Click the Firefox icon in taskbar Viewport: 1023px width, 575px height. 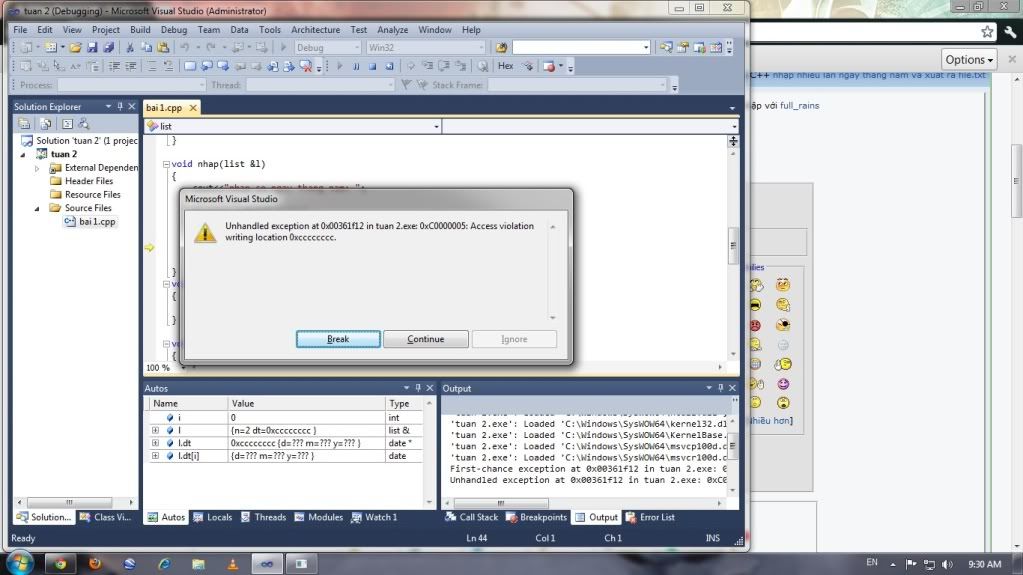click(x=95, y=563)
